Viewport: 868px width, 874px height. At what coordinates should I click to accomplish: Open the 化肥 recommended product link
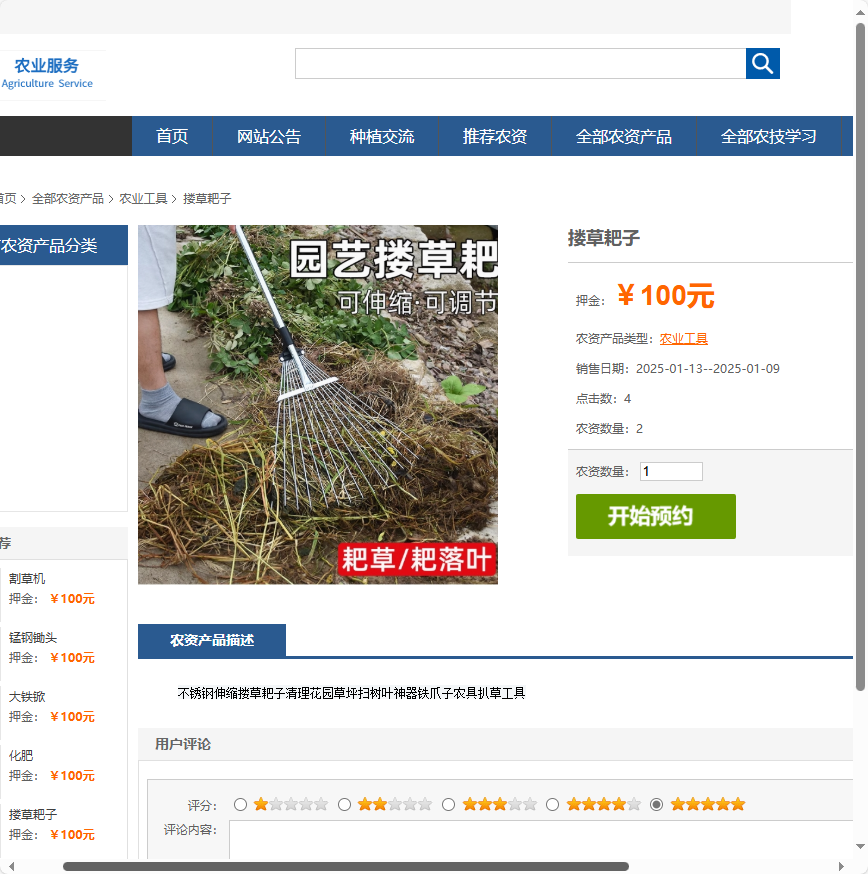(20, 756)
